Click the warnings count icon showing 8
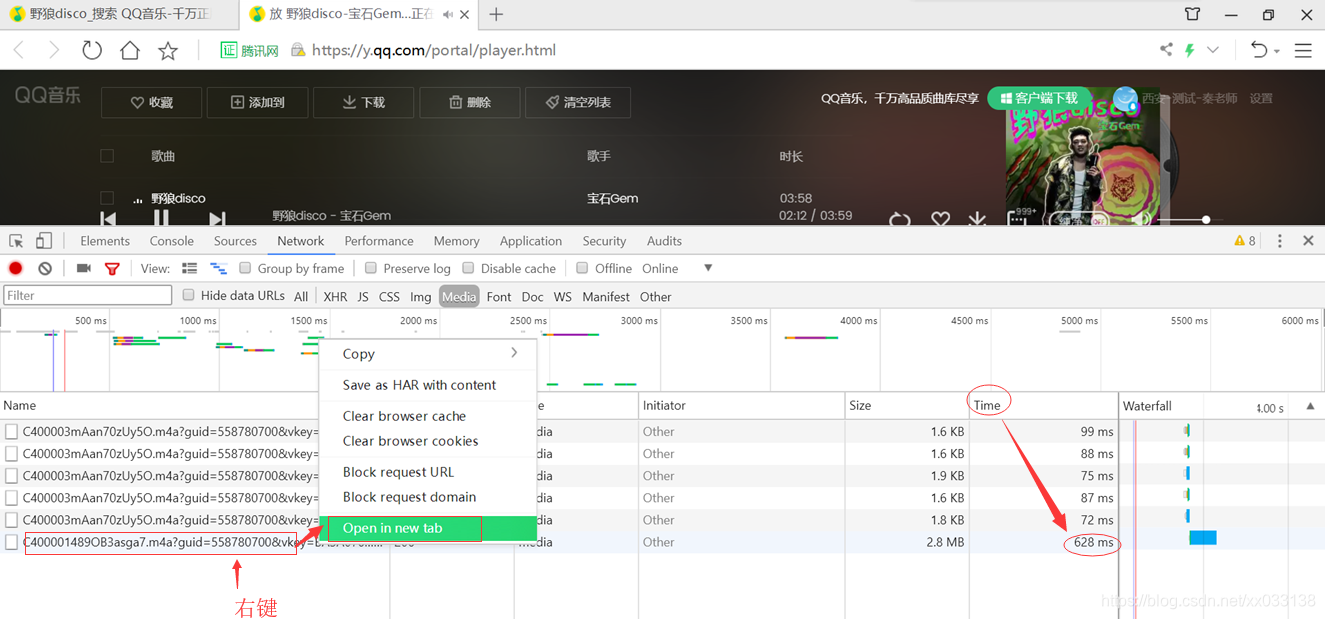Screen dimensions: 1325x619 click(1245, 241)
